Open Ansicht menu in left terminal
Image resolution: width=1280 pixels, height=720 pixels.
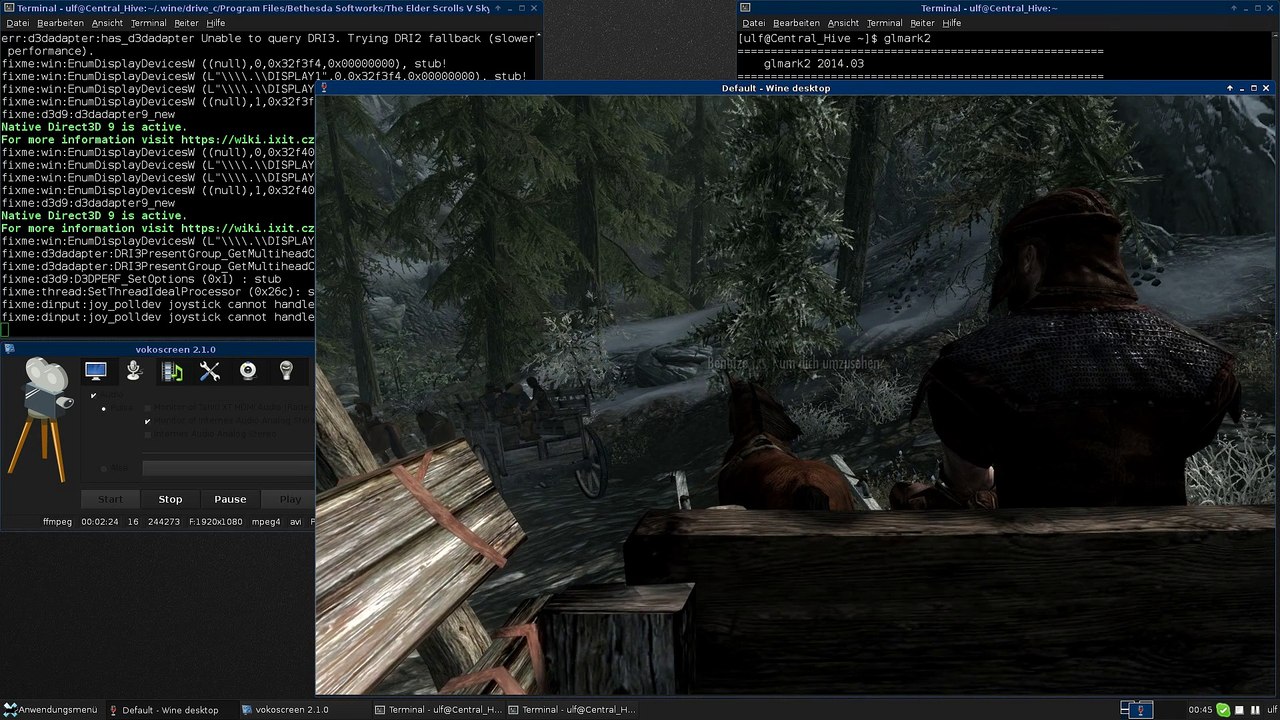click(x=107, y=23)
